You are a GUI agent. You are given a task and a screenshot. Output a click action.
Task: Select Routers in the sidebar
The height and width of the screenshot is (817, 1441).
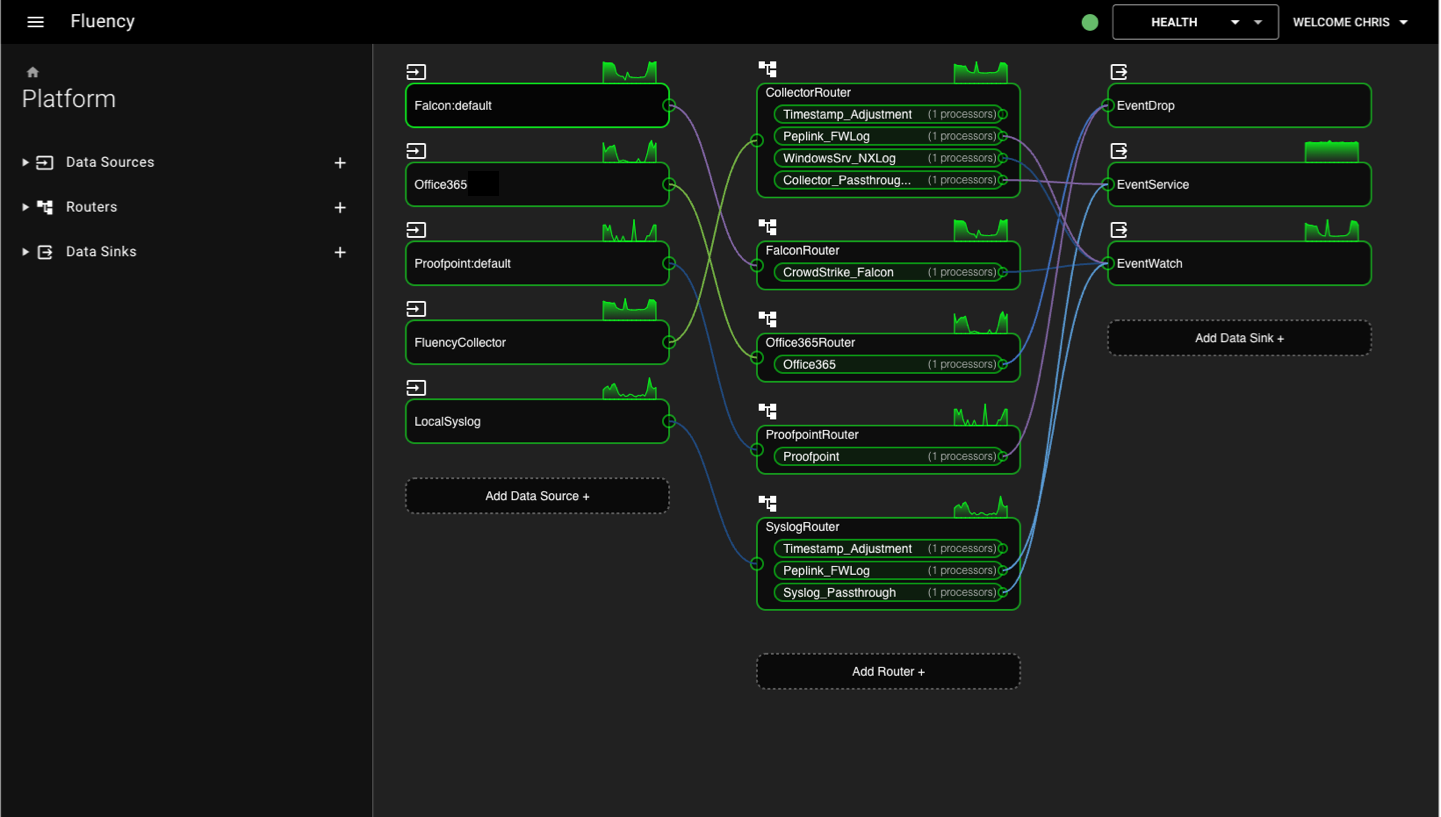(x=91, y=207)
